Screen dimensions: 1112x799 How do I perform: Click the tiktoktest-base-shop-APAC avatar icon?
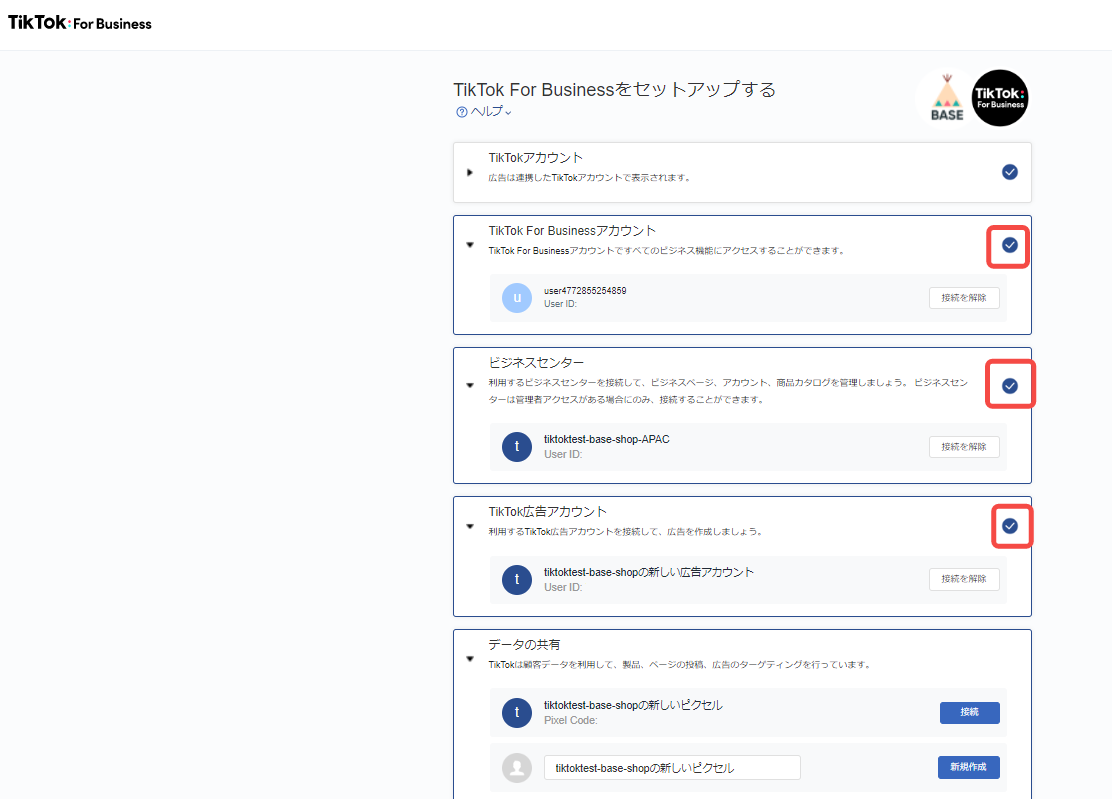(517, 447)
